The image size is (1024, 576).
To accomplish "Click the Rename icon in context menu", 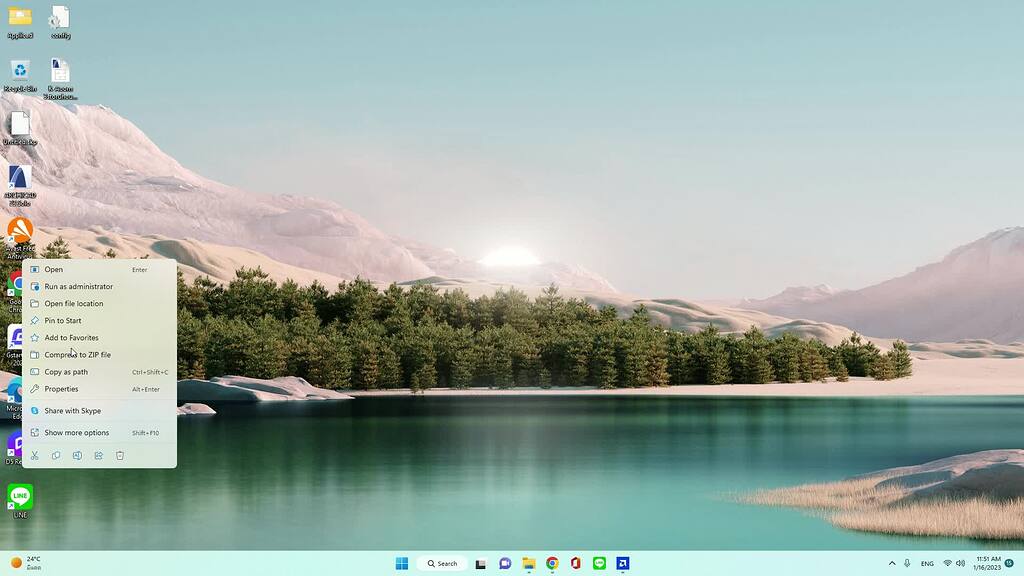I will click(x=77, y=456).
